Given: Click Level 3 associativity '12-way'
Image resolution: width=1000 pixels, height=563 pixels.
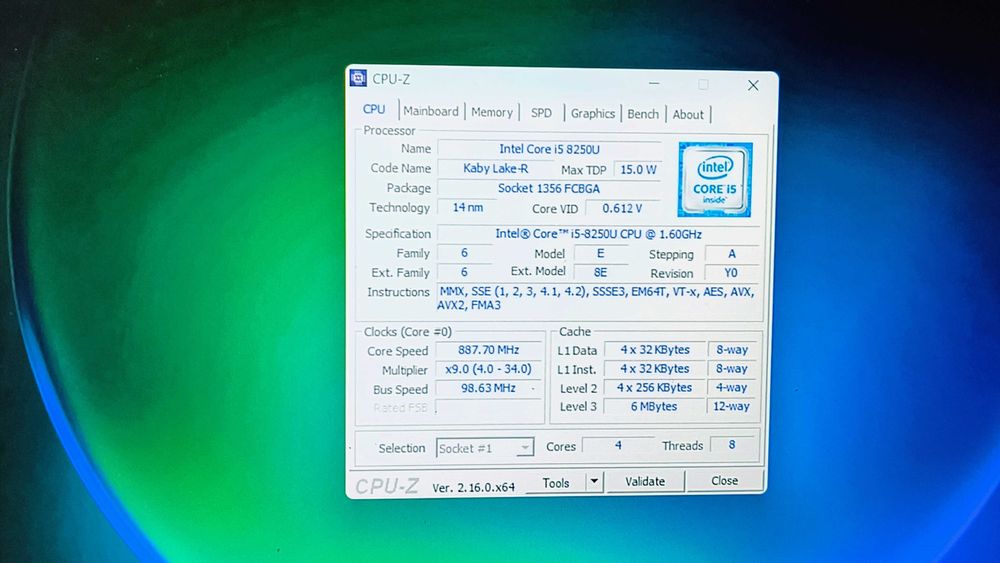Looking at the screenshot, I should point(731,406).
